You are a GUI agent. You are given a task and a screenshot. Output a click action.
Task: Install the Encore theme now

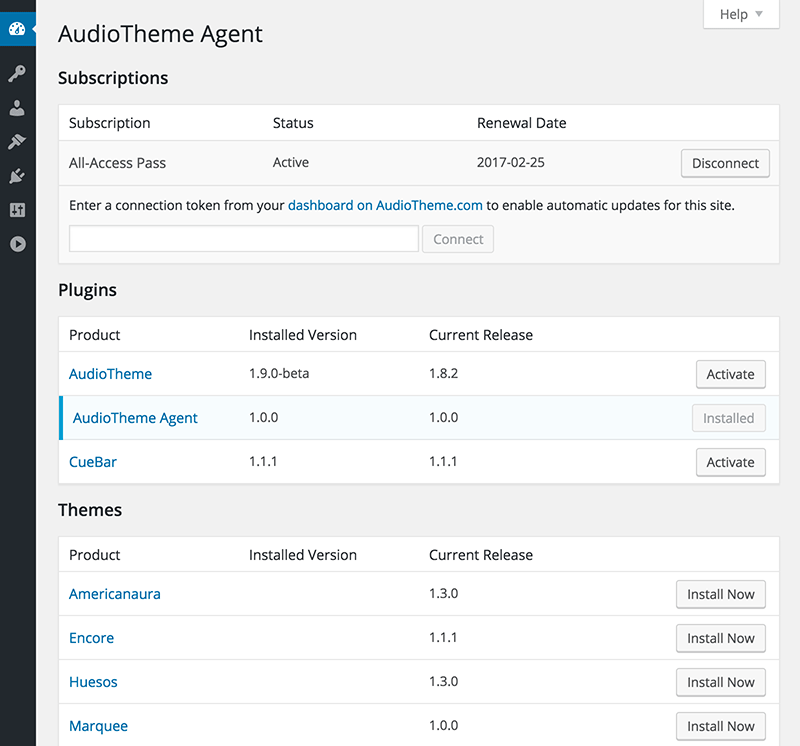(x=720, y=638)
